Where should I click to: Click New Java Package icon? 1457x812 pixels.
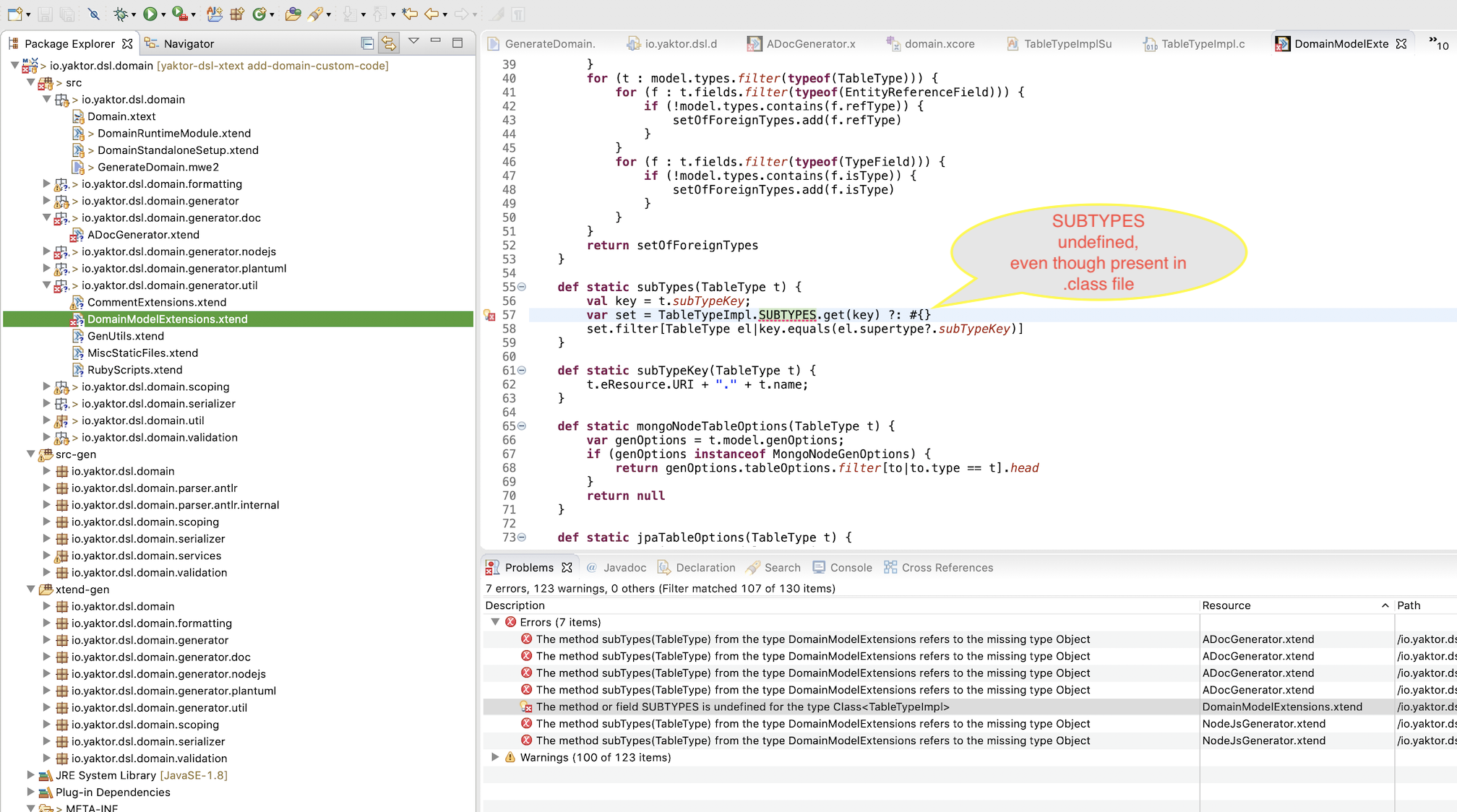tap(237, 14)
